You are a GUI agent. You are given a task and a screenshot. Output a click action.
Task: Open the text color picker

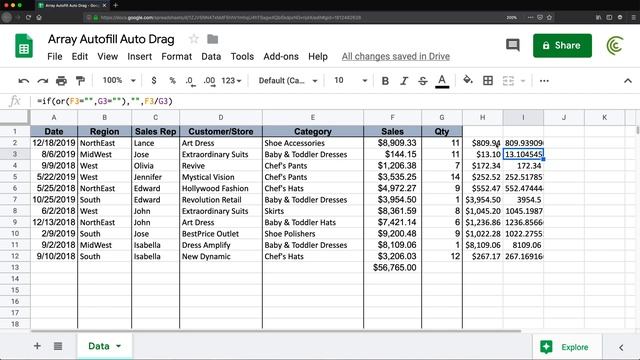click(x=442, y=81)
